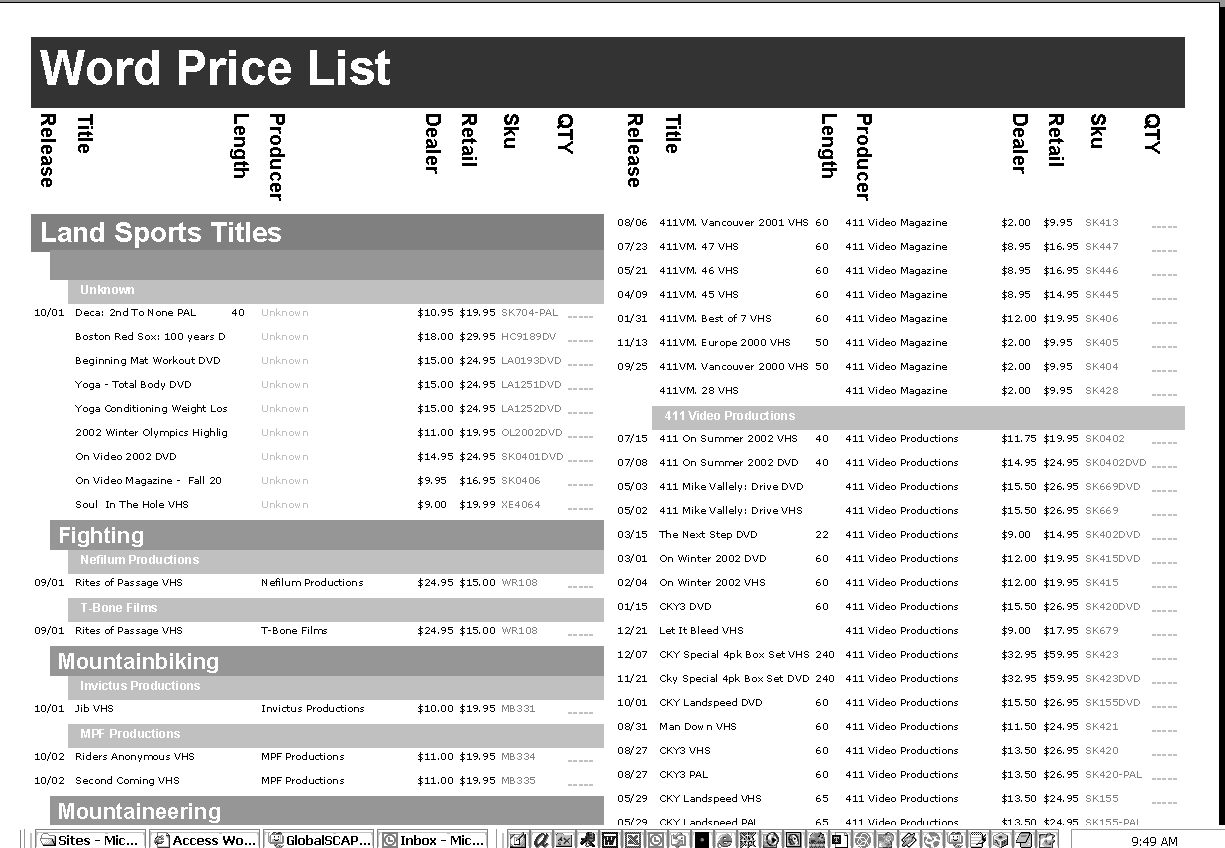Image resolution: width=1225 pixels, height=848 pixels.
Task: Click the SKU value SK413
Action: pyautogui.click(x=1102, y=223)
